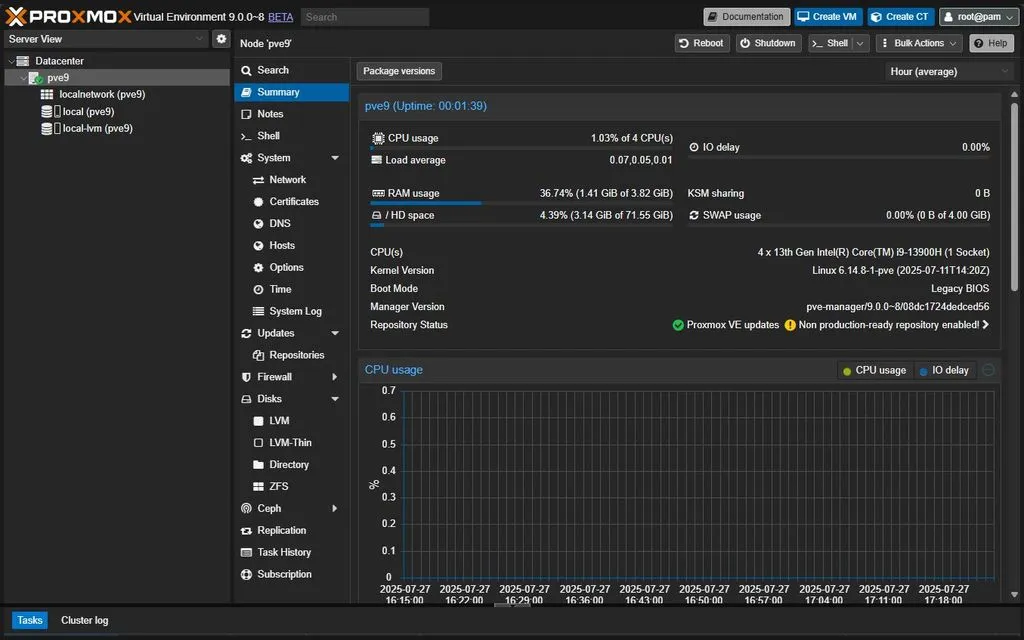
Task: Toggle IO delay series in the chart legend
Action: coord(944,369)
